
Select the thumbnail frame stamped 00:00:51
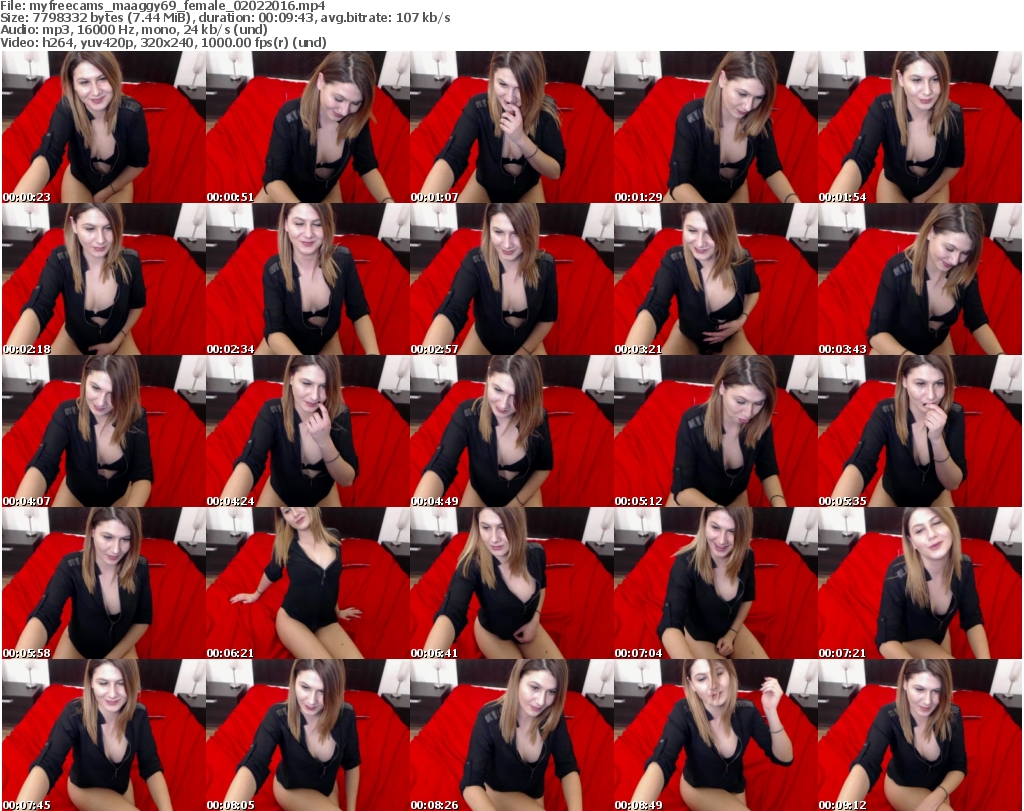308,127
